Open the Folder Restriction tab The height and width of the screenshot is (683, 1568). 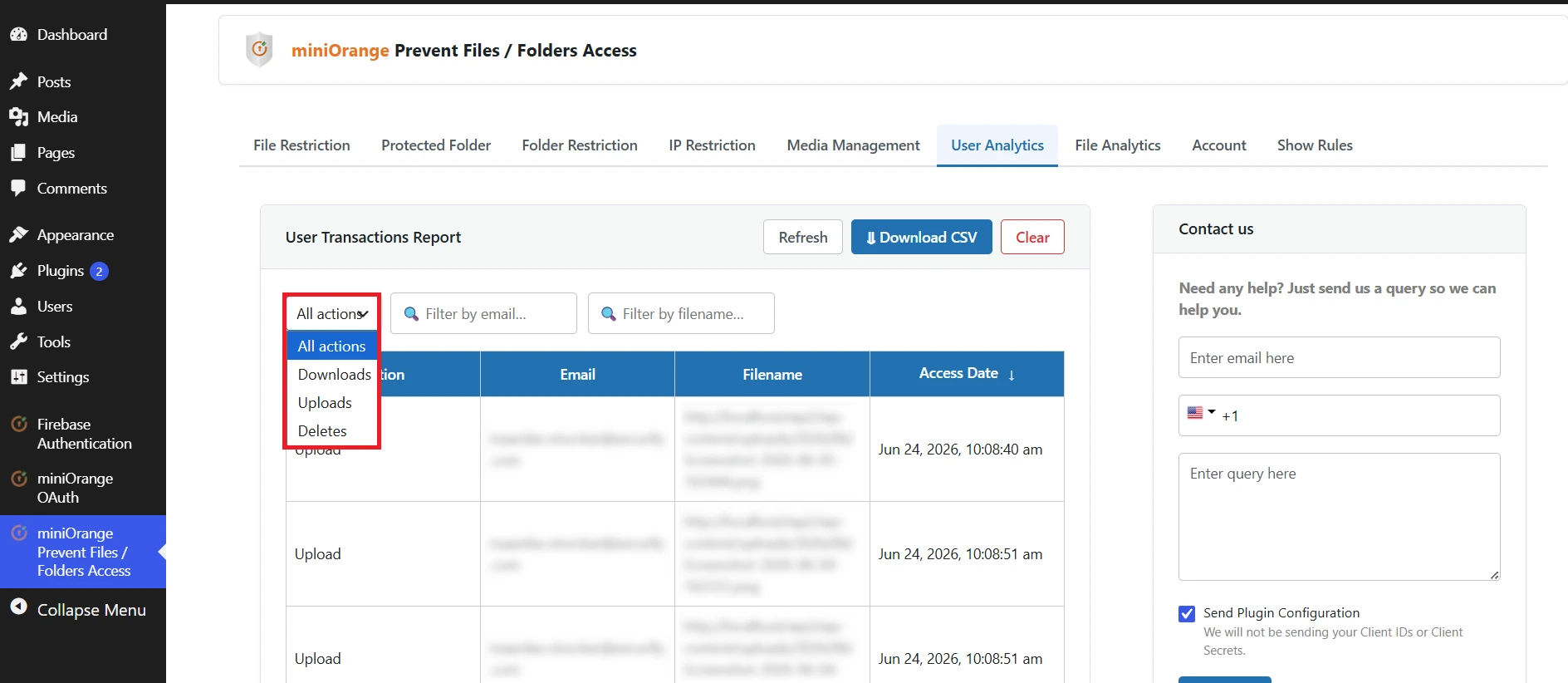pos(580,145)
